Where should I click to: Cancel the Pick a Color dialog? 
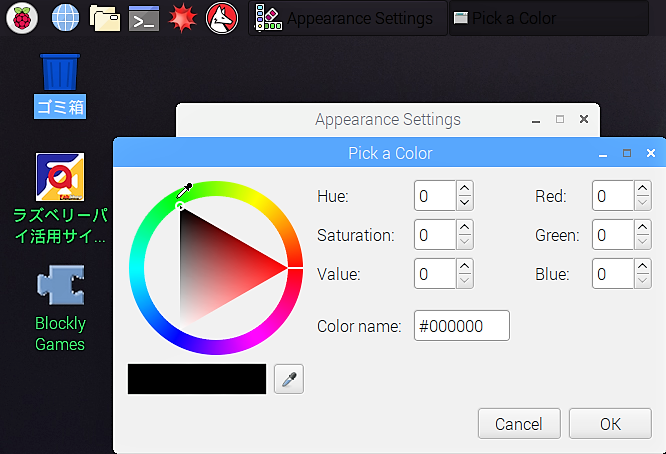click(x=519, y=424)
